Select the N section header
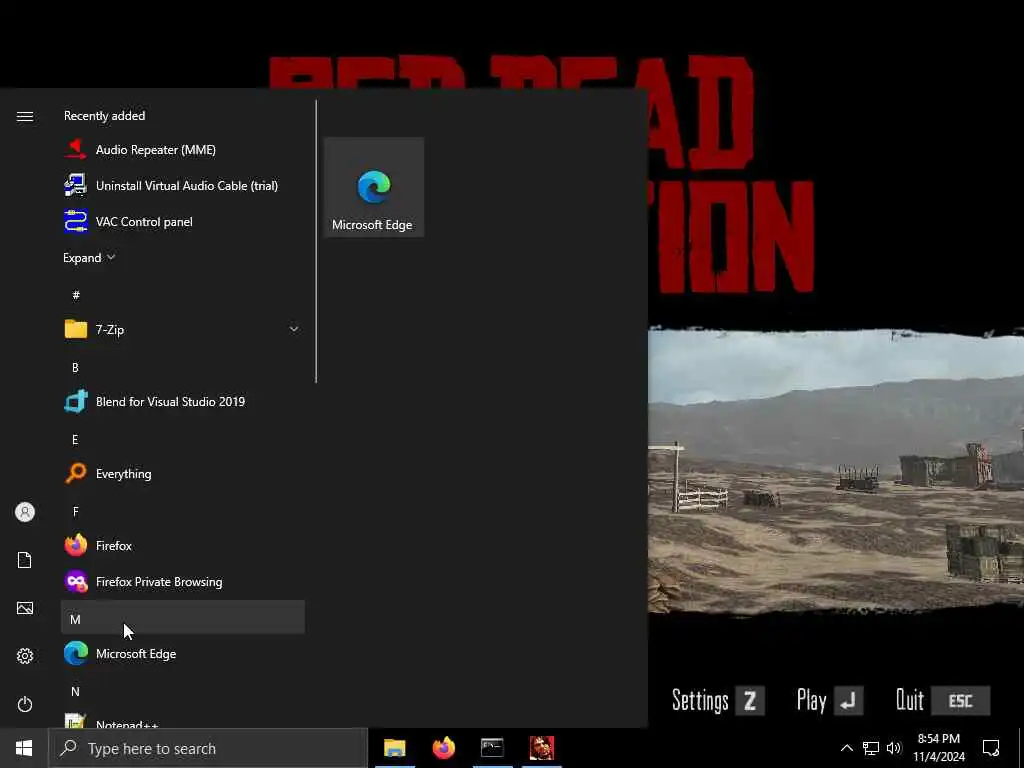The height and width of the screenshot is (768, 1024). 75,691
